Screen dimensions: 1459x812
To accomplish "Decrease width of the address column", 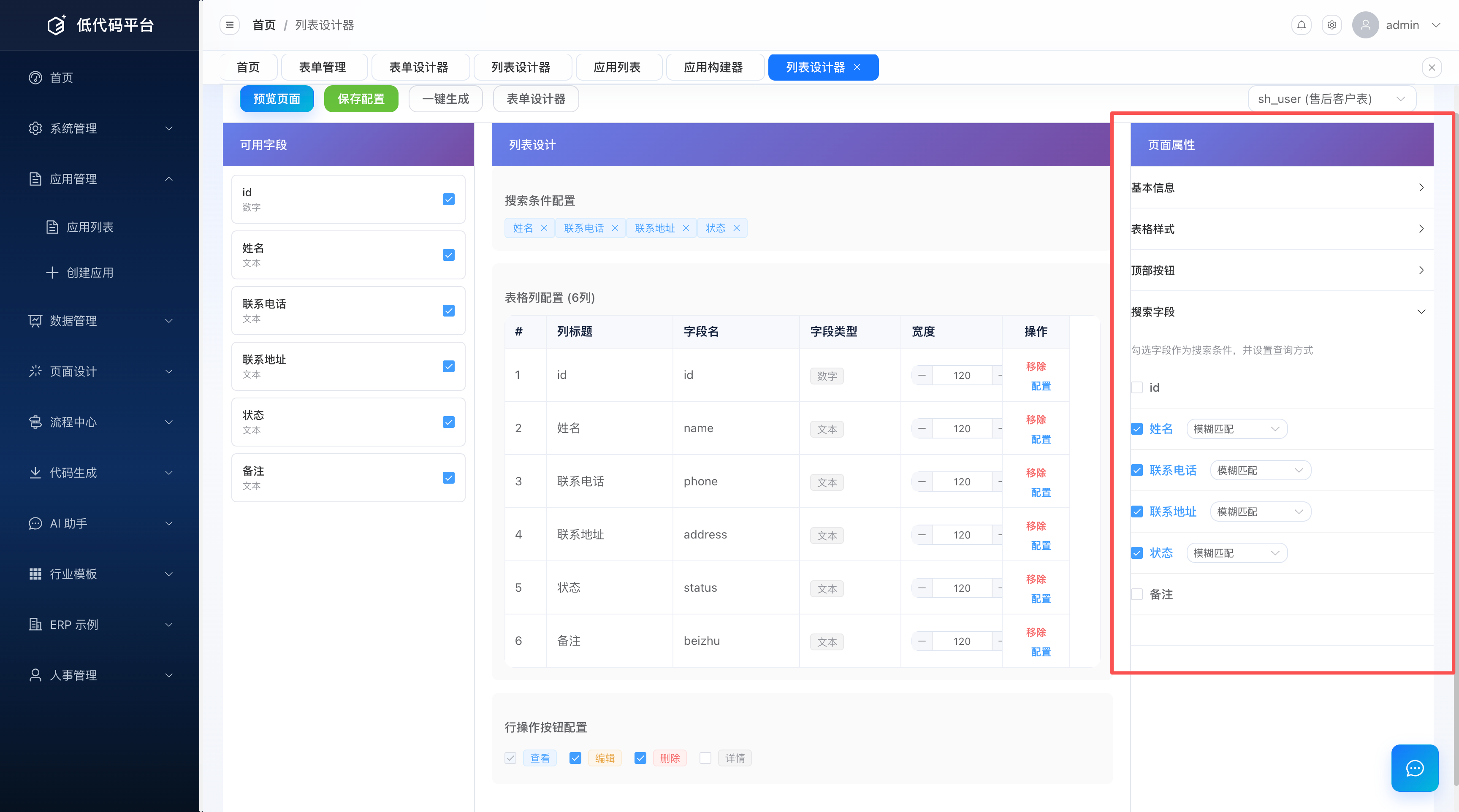I will pos(922,535).
